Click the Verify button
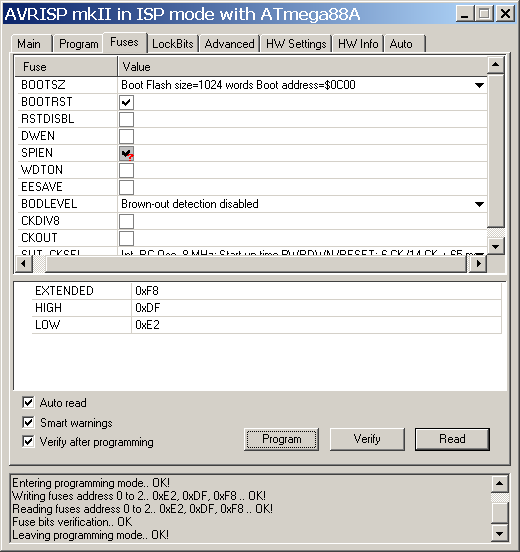This screenshot has height=552, width=520. click(367, 439)
